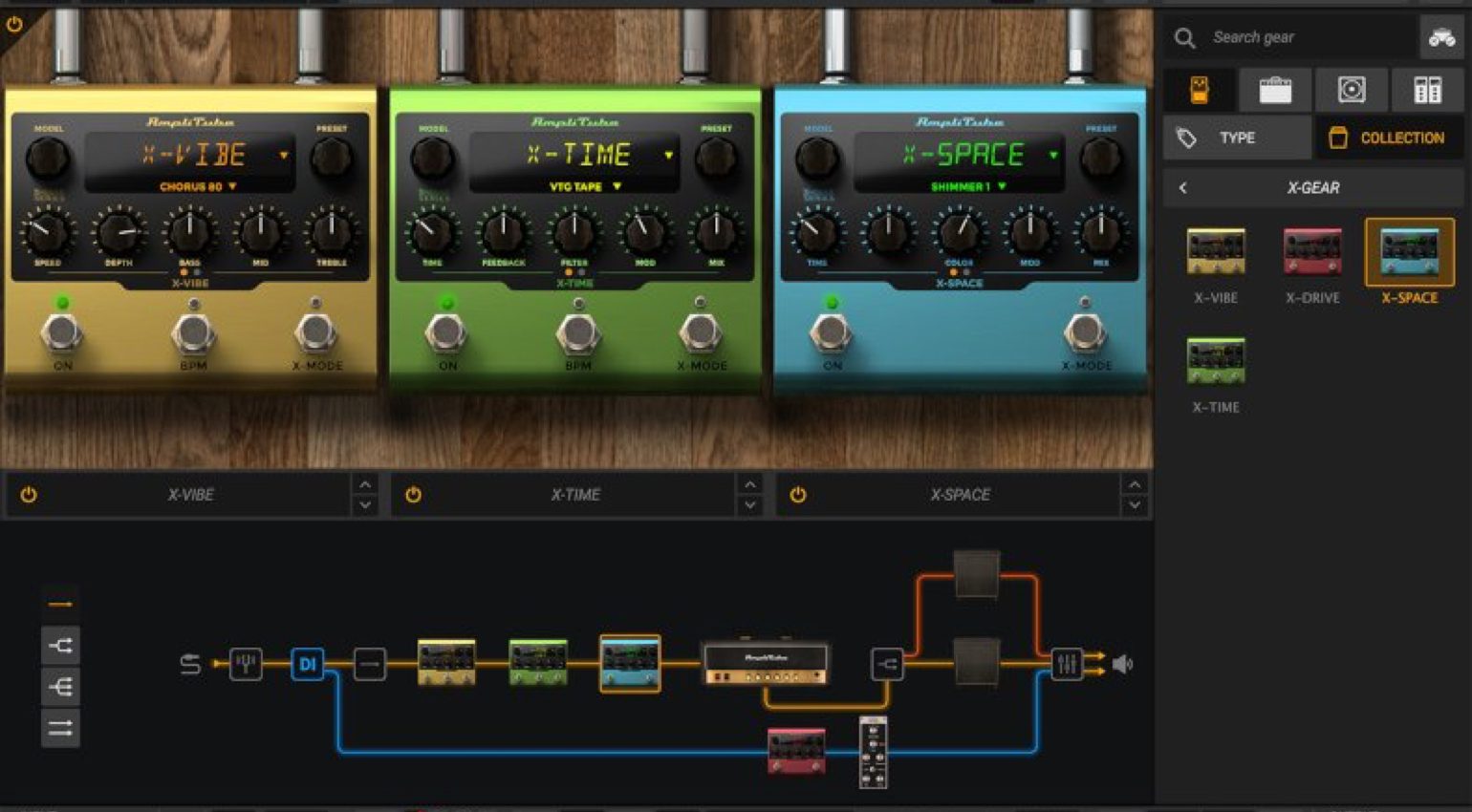
Task: Select the amp head in the signal chain
Action: tap(766, 663)
